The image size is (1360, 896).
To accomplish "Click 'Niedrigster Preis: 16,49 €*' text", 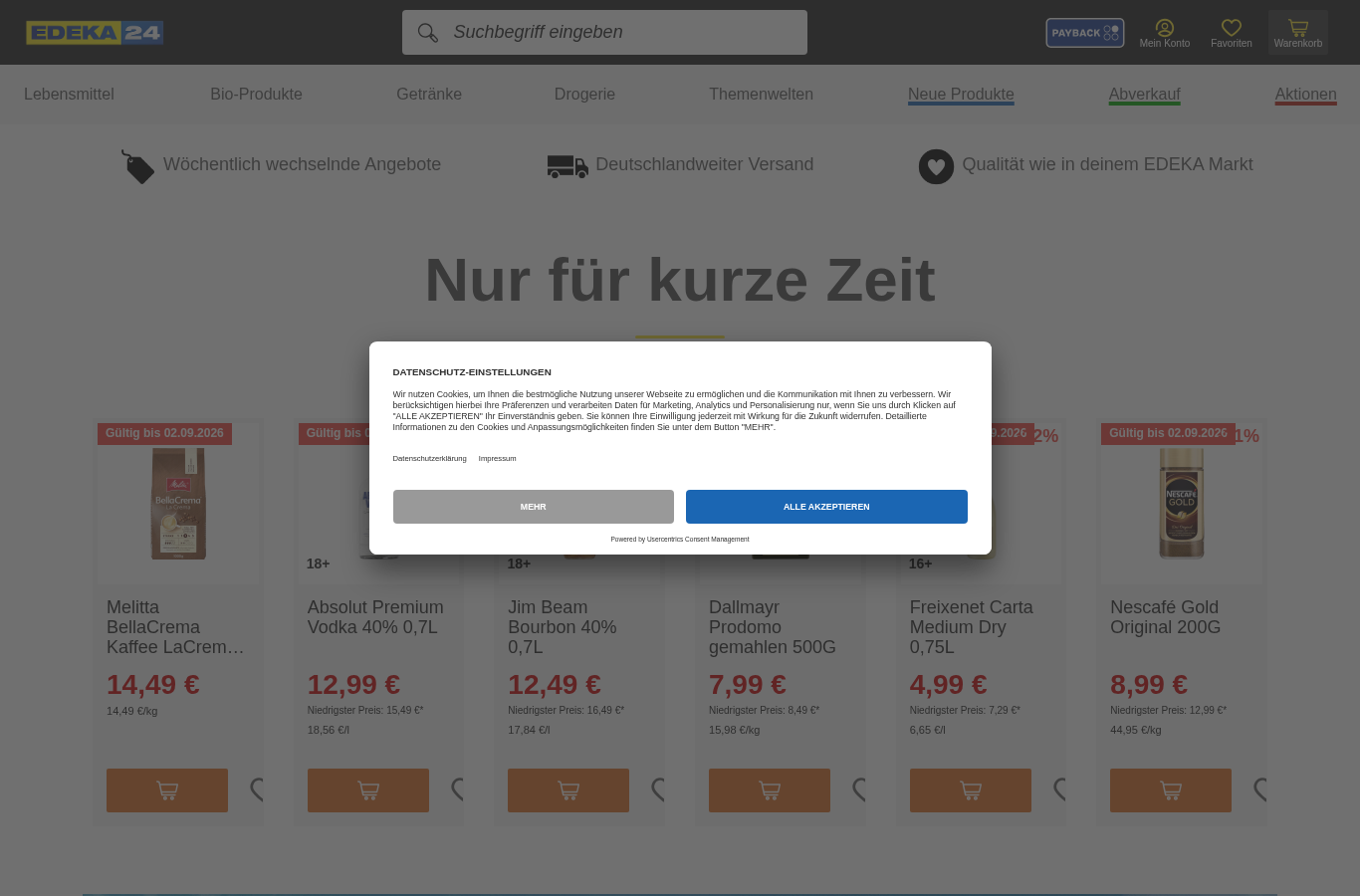I will [567, 711].
